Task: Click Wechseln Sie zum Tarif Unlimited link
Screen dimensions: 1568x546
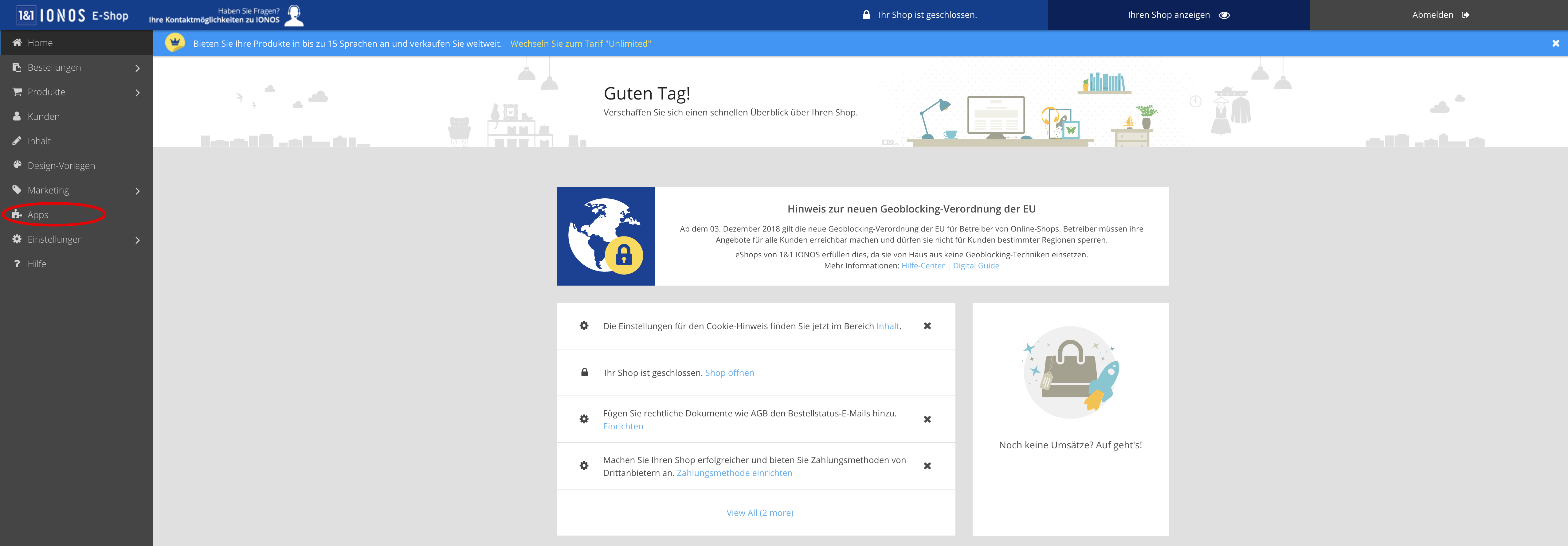Action: [x=580, y=43]
